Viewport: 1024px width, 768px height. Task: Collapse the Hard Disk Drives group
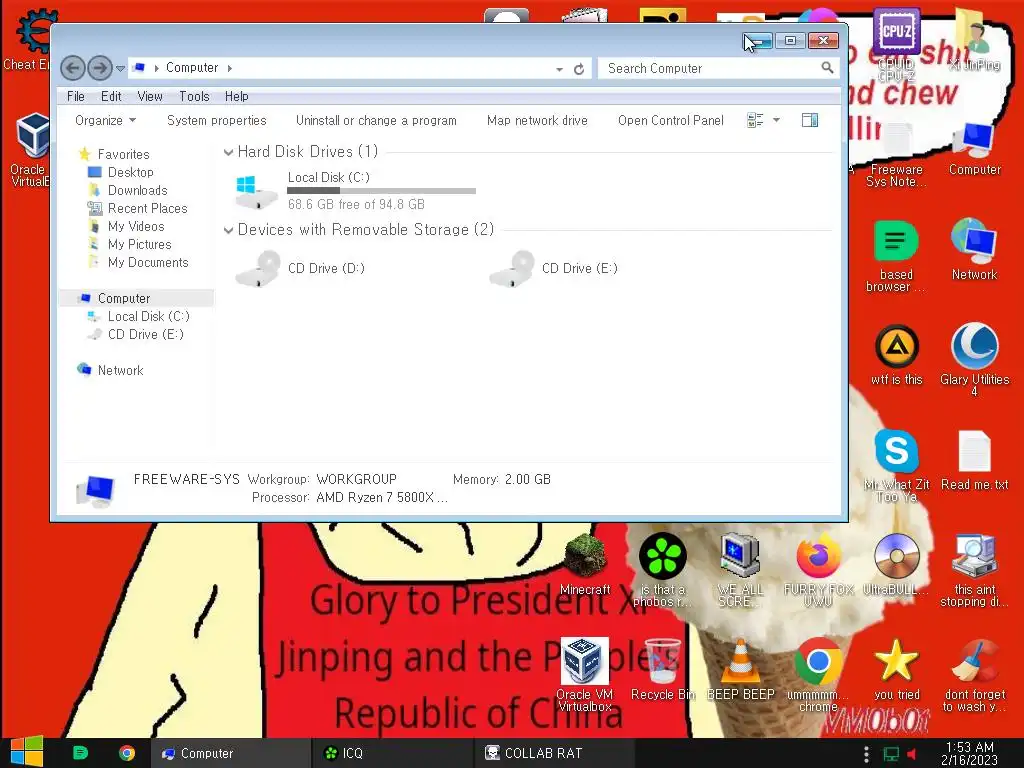[229, 152]
